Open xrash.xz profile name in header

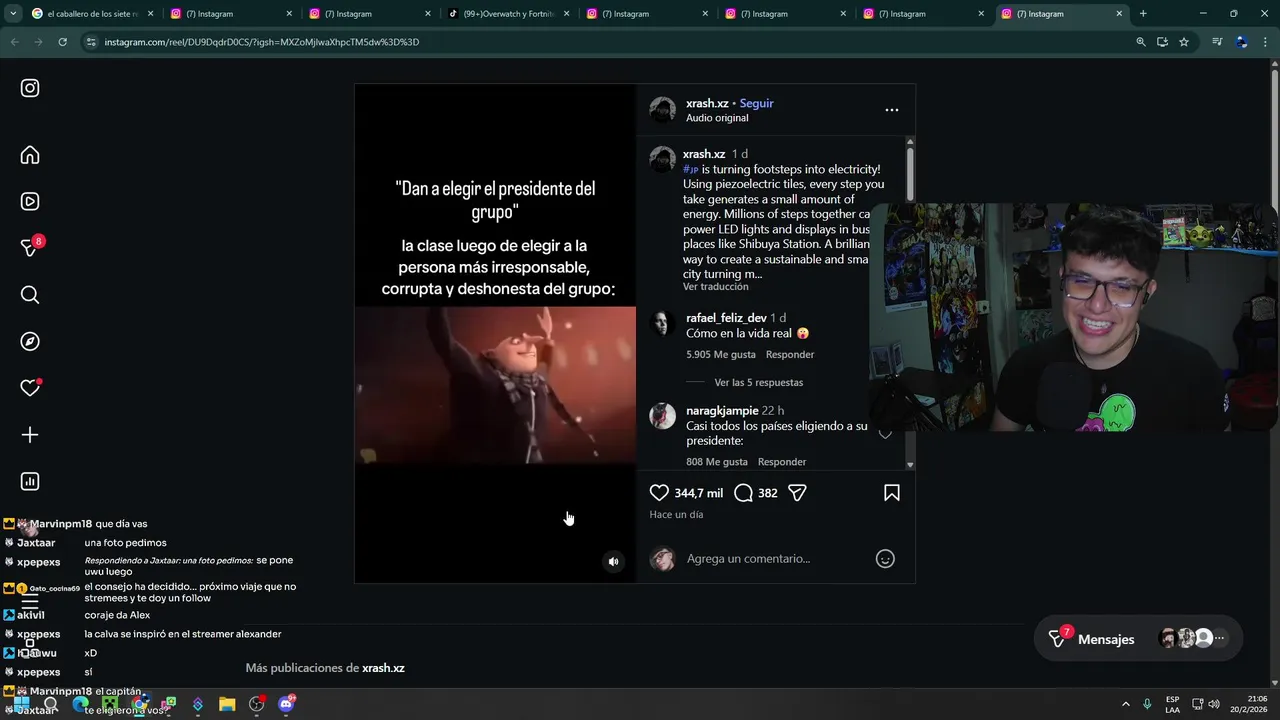[x=707, y=103]
